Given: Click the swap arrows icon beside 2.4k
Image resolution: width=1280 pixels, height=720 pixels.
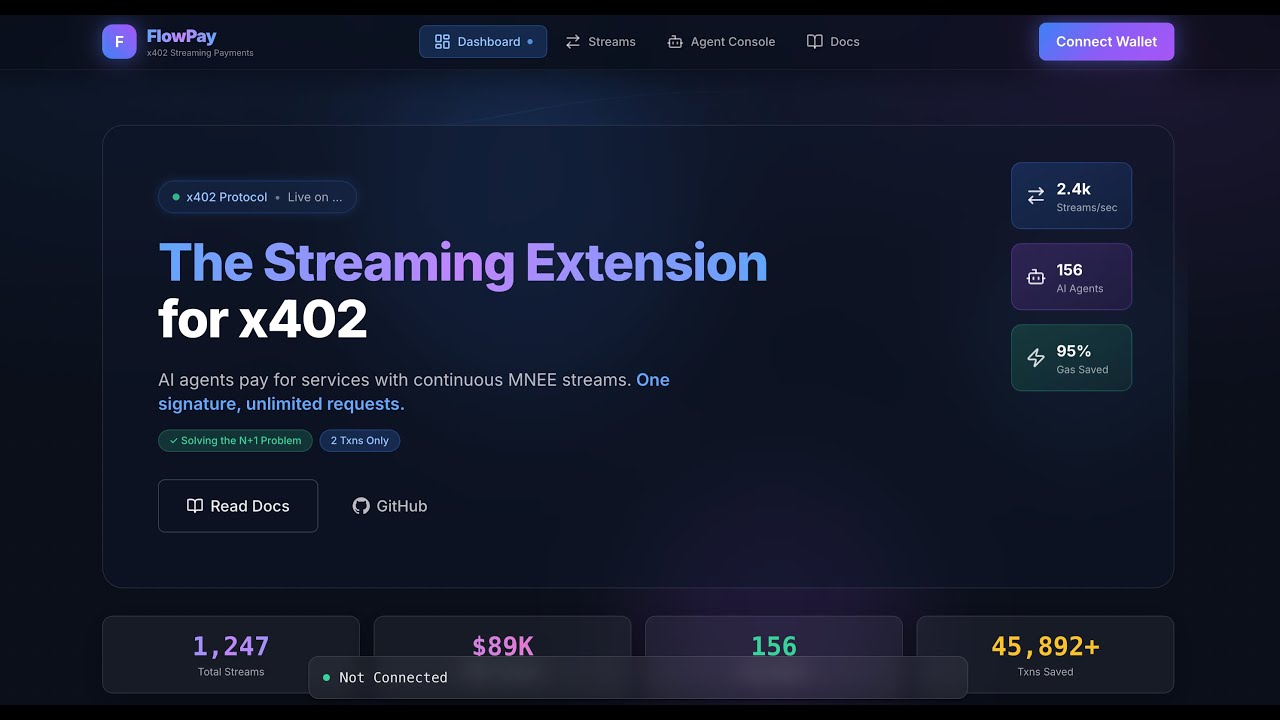Looking at the screenshot, I should [1036, 196].
